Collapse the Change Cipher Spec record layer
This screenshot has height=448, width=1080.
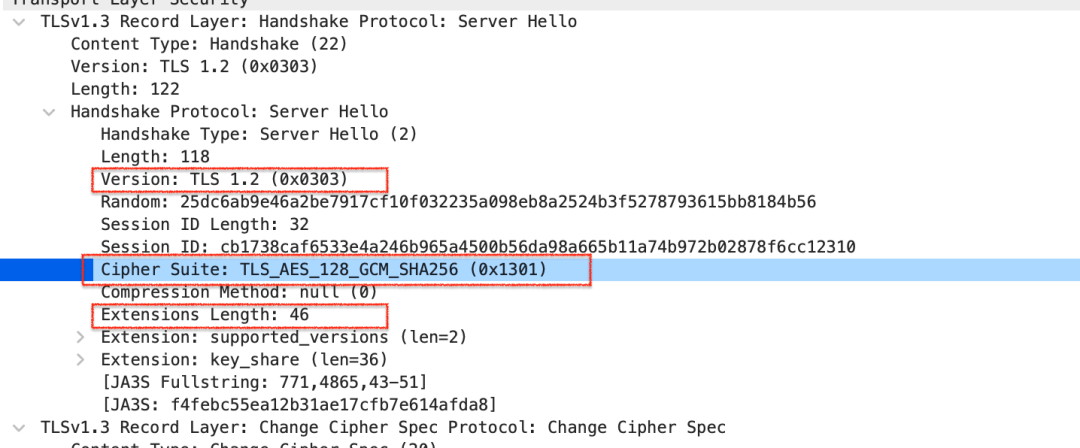[x=20, y=427]
